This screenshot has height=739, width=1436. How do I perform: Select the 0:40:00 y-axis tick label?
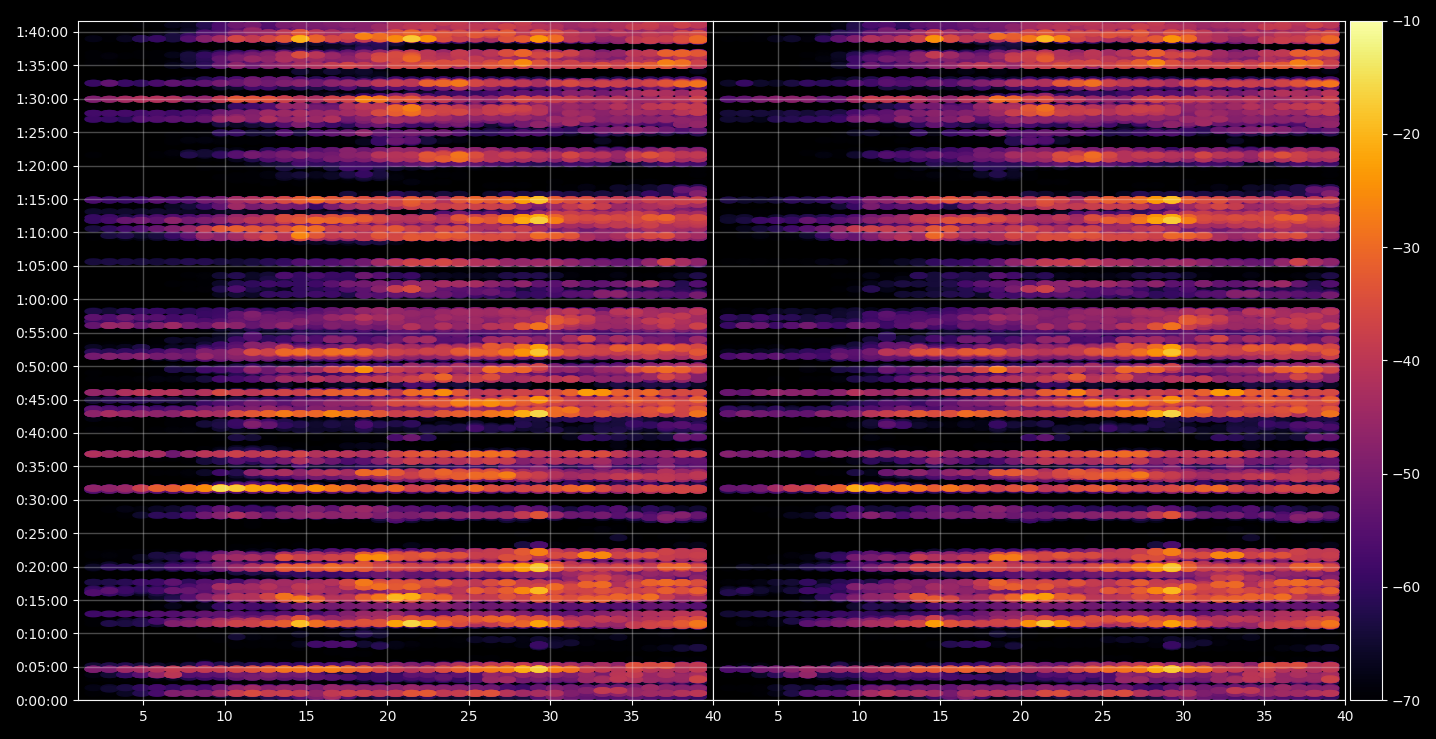(x=42, y=433)
